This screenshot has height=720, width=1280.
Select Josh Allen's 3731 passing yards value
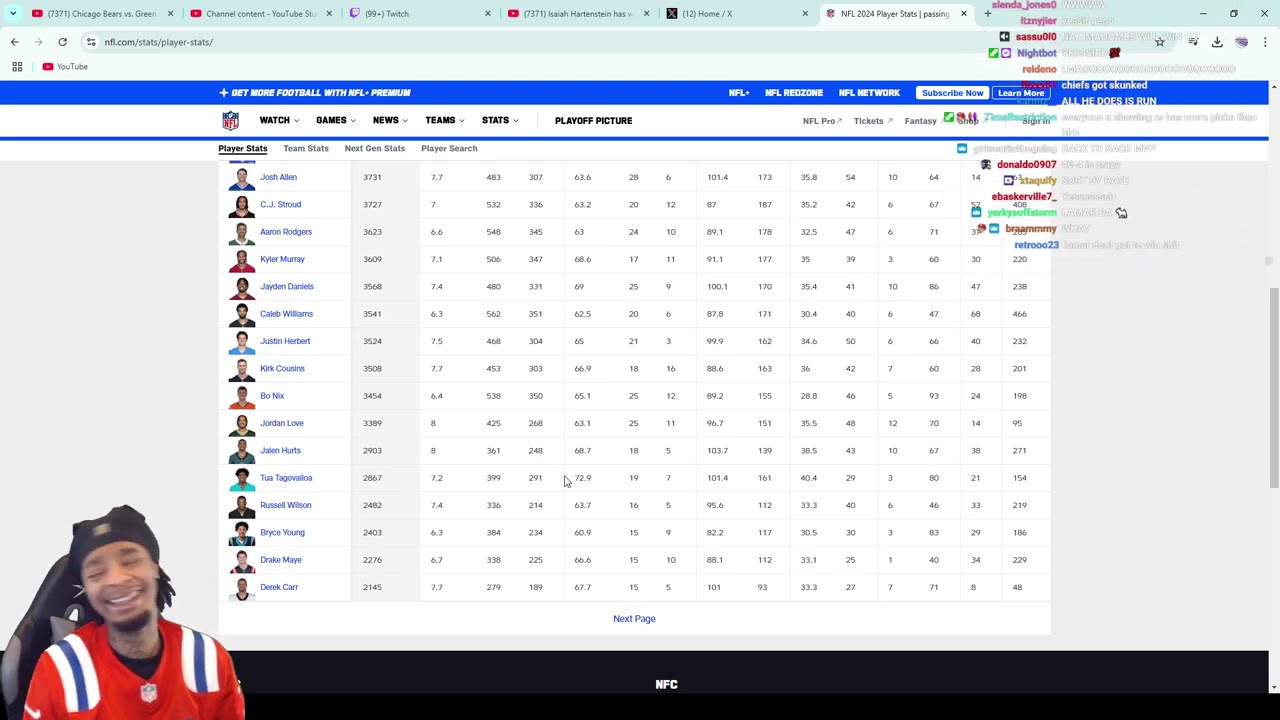pyautogui.click(x=372, y=177)
